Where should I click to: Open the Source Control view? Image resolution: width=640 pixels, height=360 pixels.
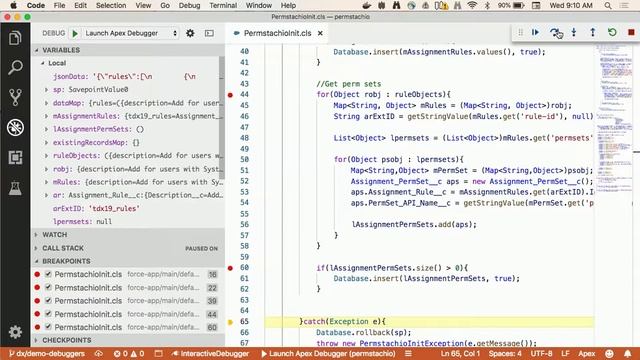(15, 97)
